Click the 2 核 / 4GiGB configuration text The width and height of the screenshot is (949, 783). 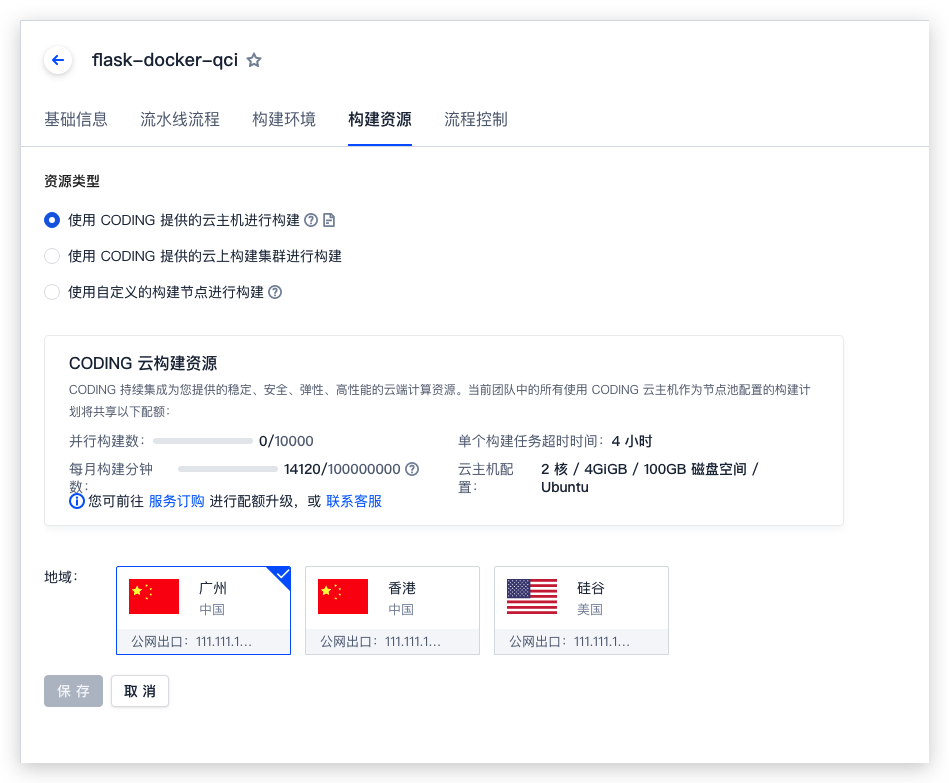pos(649,478)
